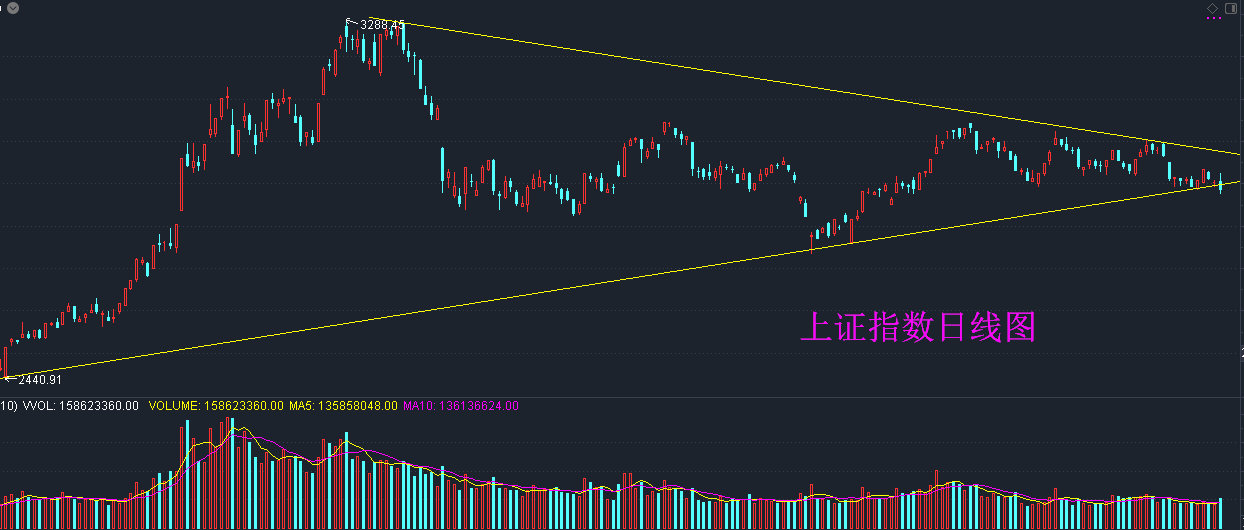Select the 2440.91 low price marker
Screen dimensions: 1244x530
(40, 380)
